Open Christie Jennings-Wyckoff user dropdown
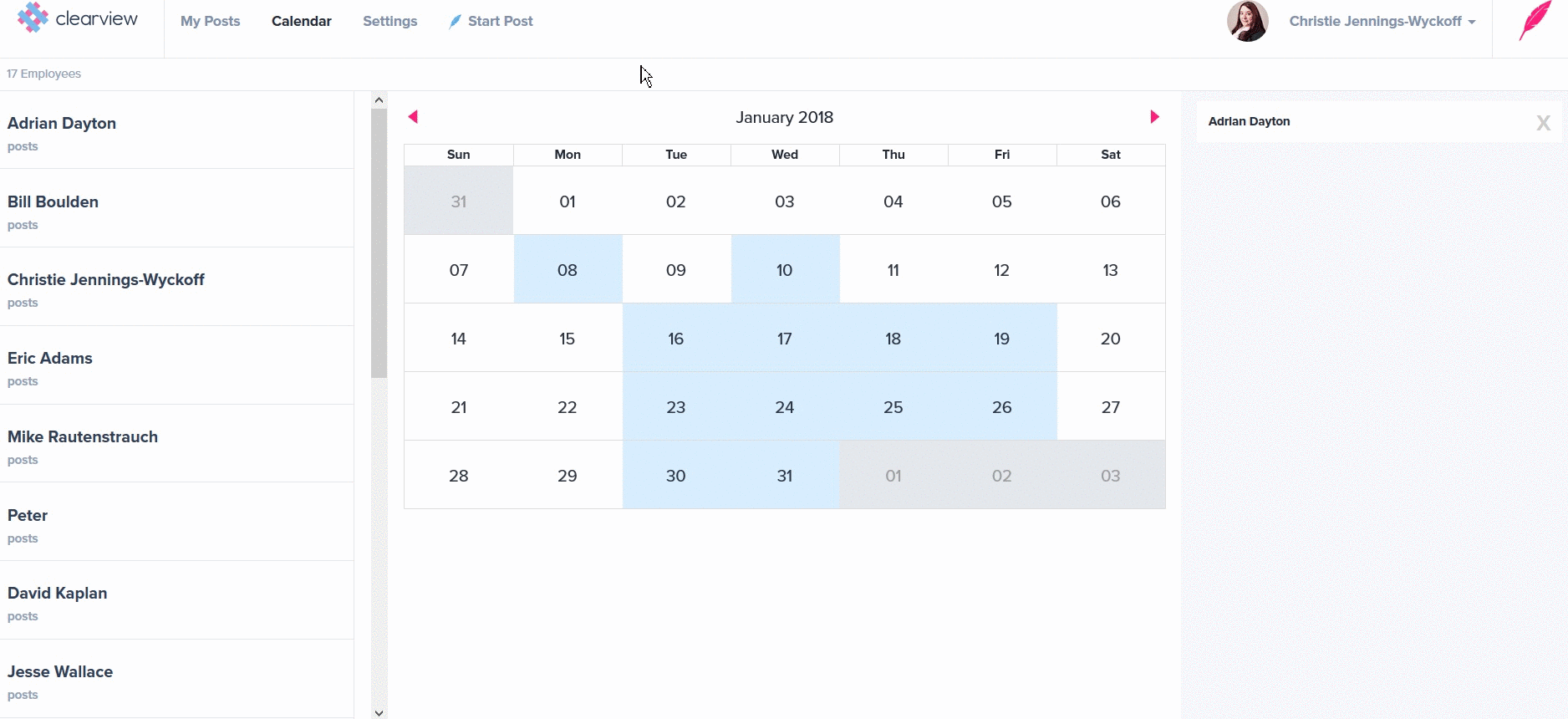Image resolution: width=1568 pixels, height=719 pixels. click(x=1382, y=22)
